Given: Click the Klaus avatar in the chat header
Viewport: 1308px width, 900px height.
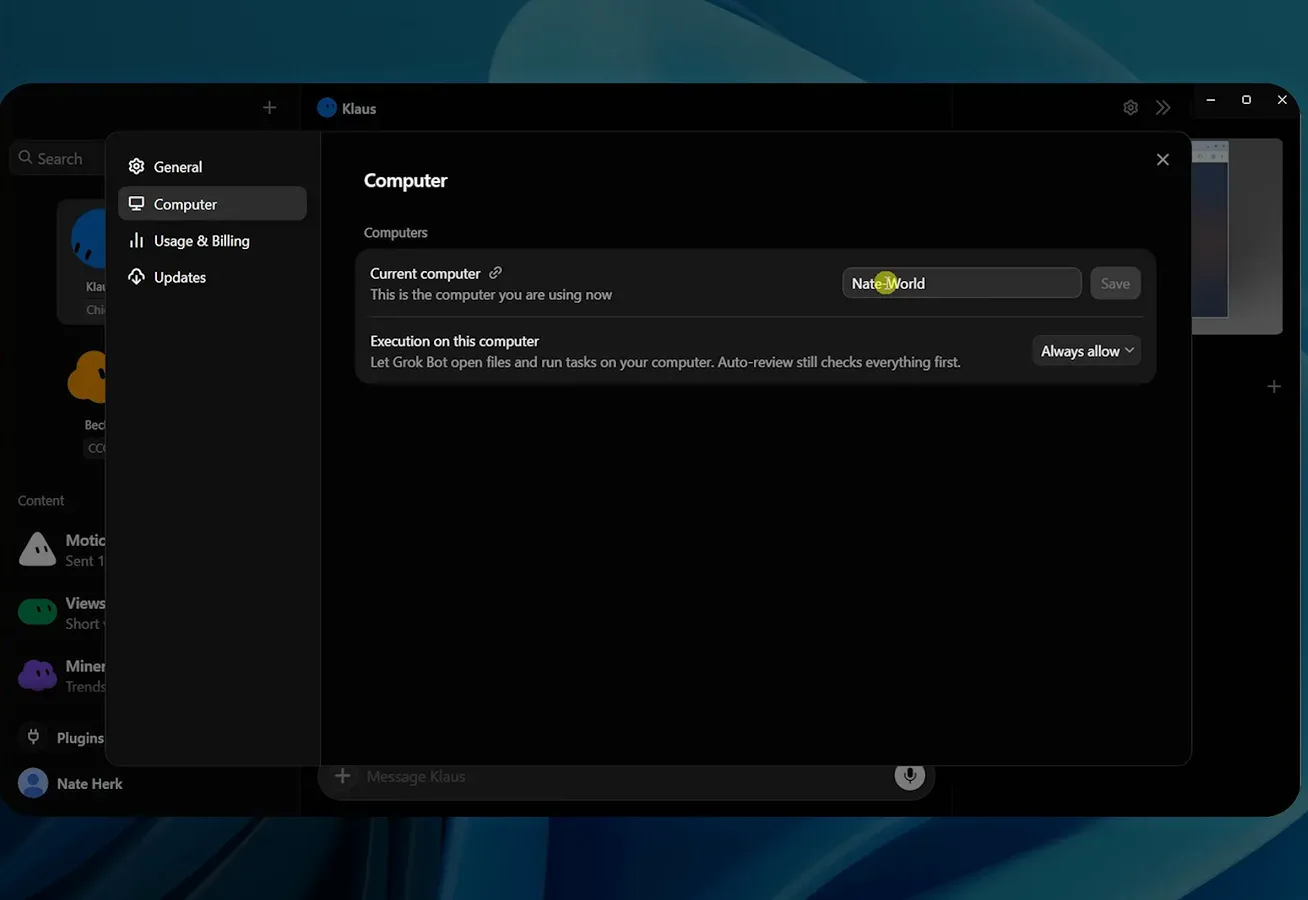Looking at the screenshot, I should 326,108.
